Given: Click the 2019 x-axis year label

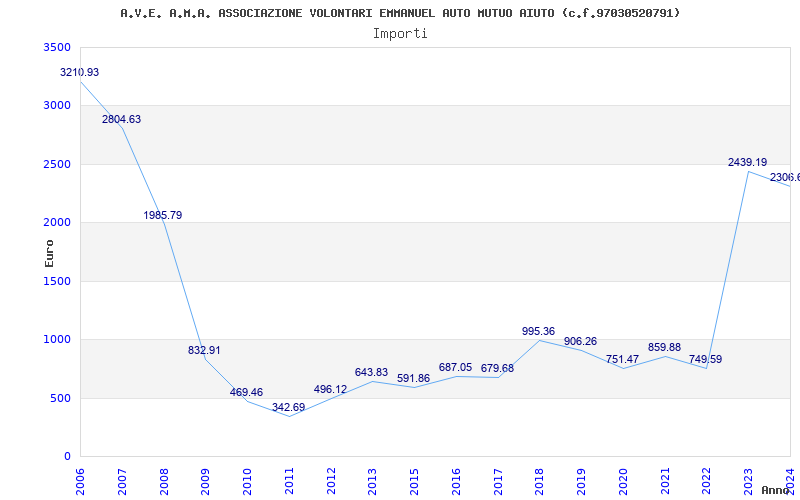Looking at the screenshot, I should pos(581,481).
